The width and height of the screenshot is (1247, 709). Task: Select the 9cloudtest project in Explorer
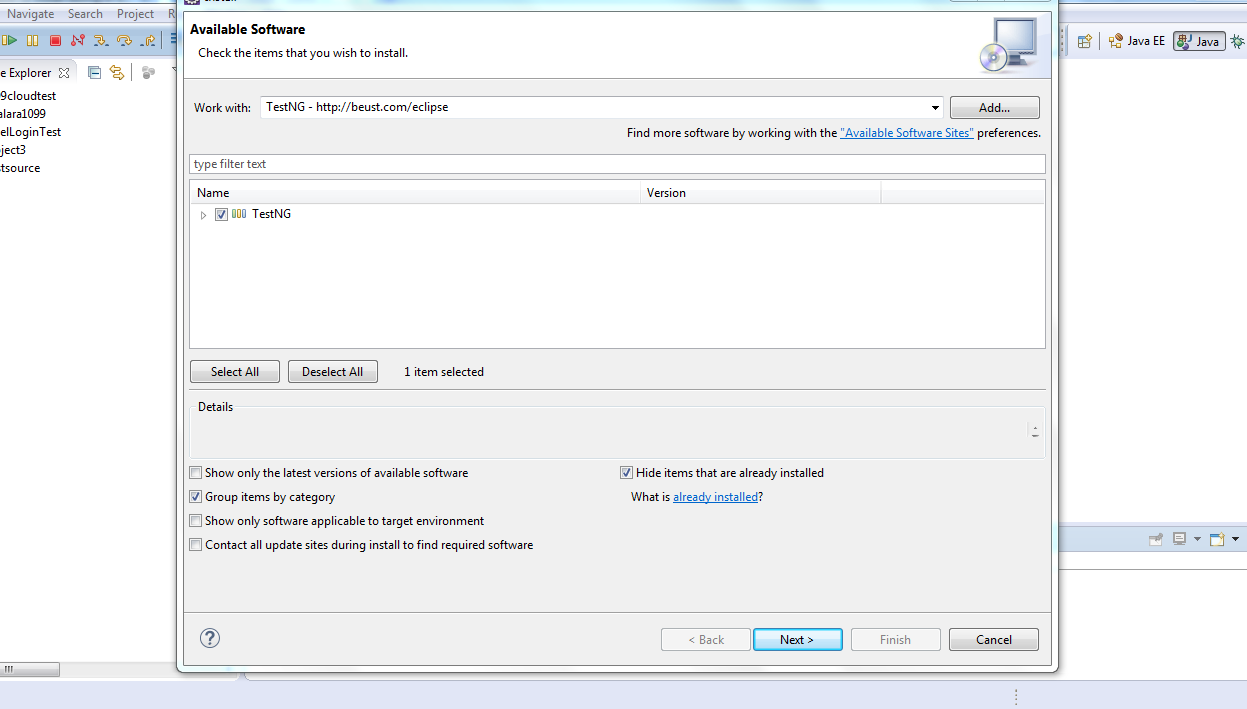[x=28, y=96]
